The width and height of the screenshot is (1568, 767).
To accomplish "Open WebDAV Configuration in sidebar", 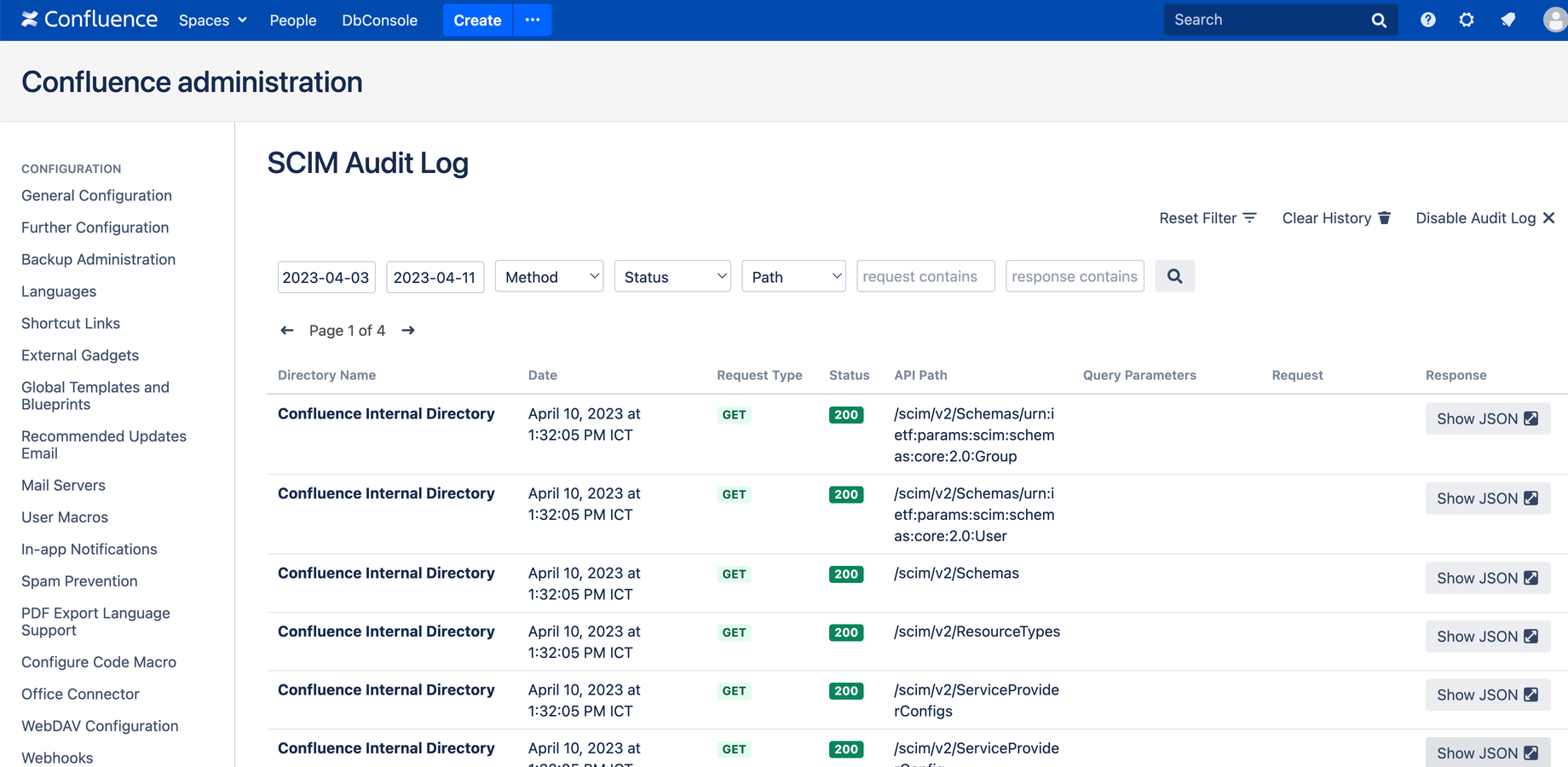I will tap(100, 726).
